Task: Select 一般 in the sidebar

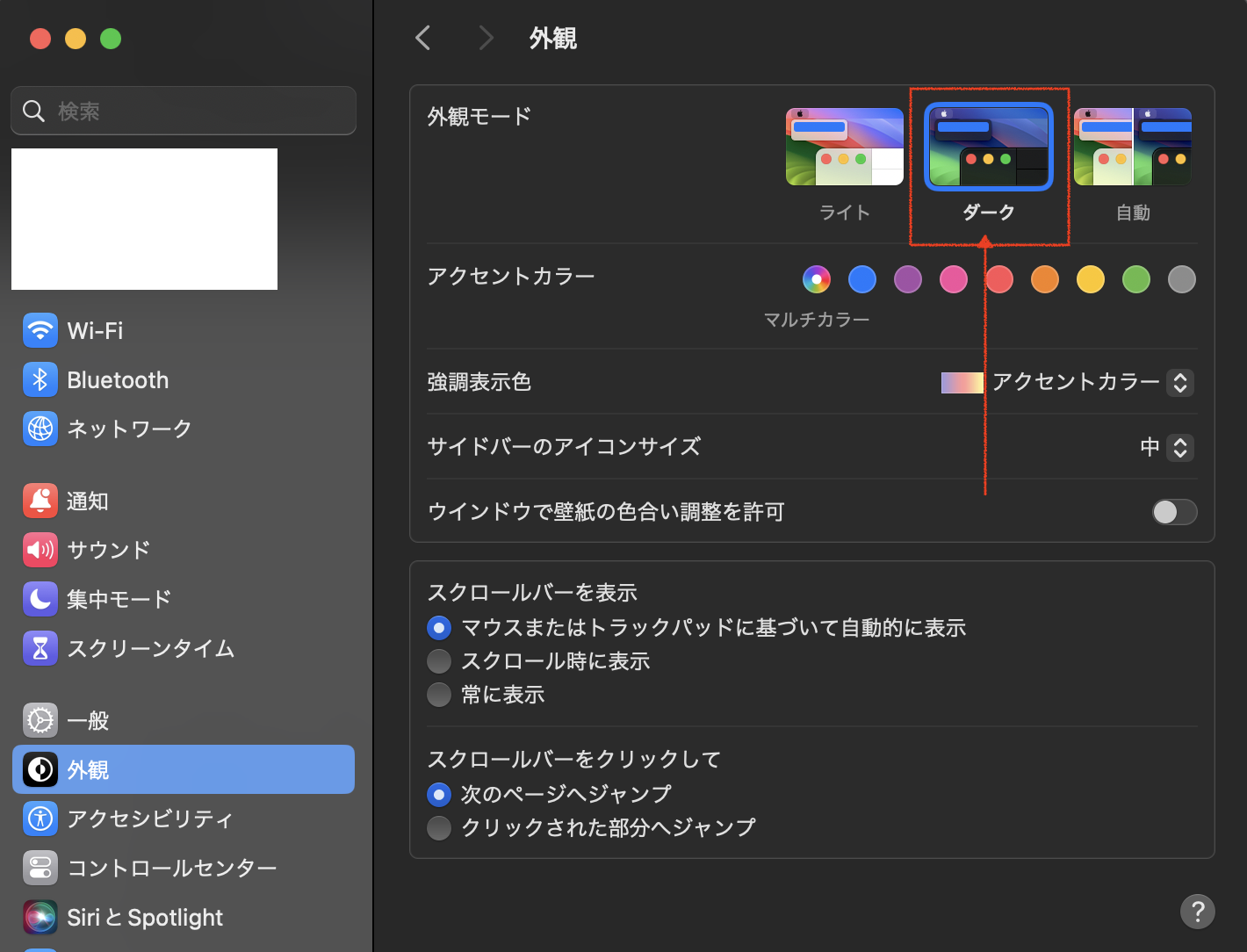Action: 87,721
